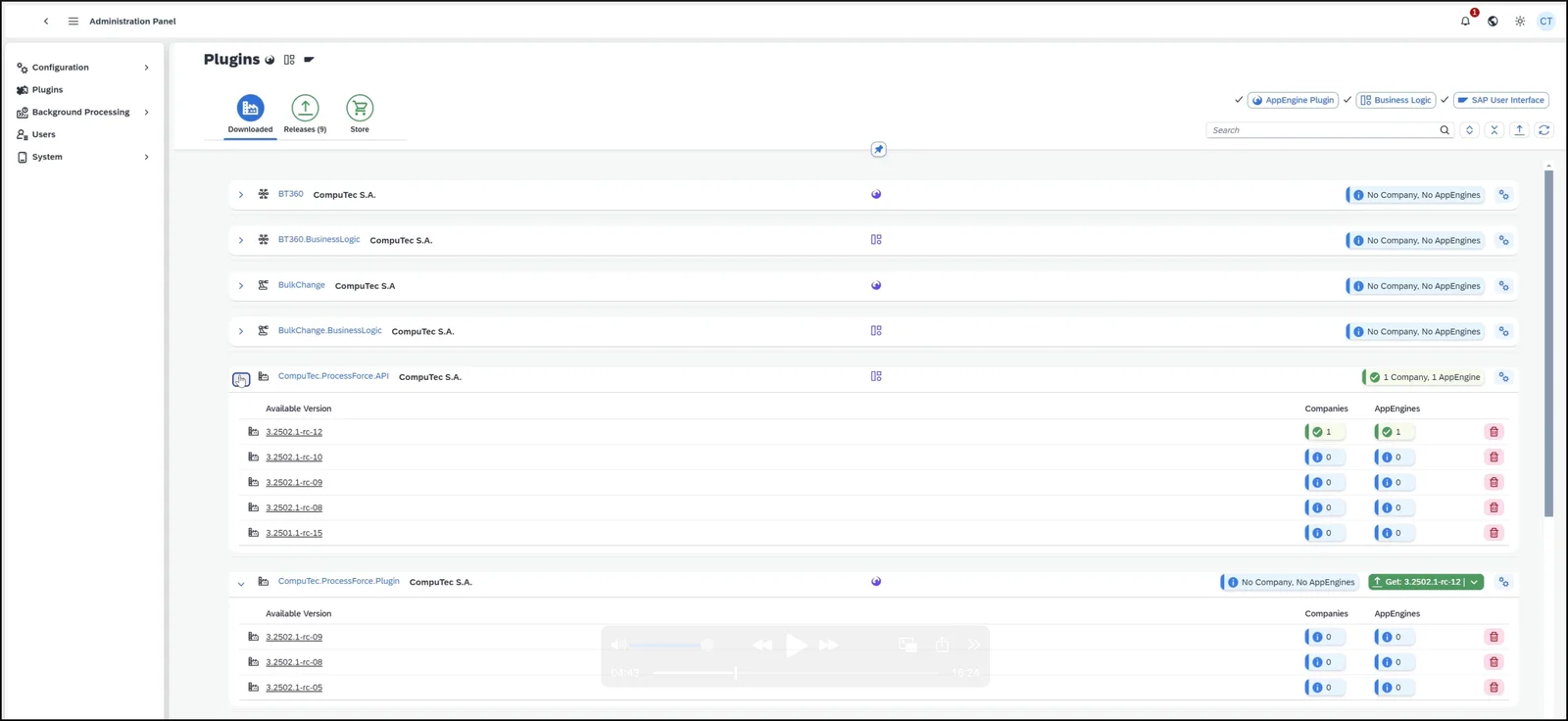1568x721 pixels.
Task: Open the CompuTec.ProcessForce.API link
Action: click(333, 376)
